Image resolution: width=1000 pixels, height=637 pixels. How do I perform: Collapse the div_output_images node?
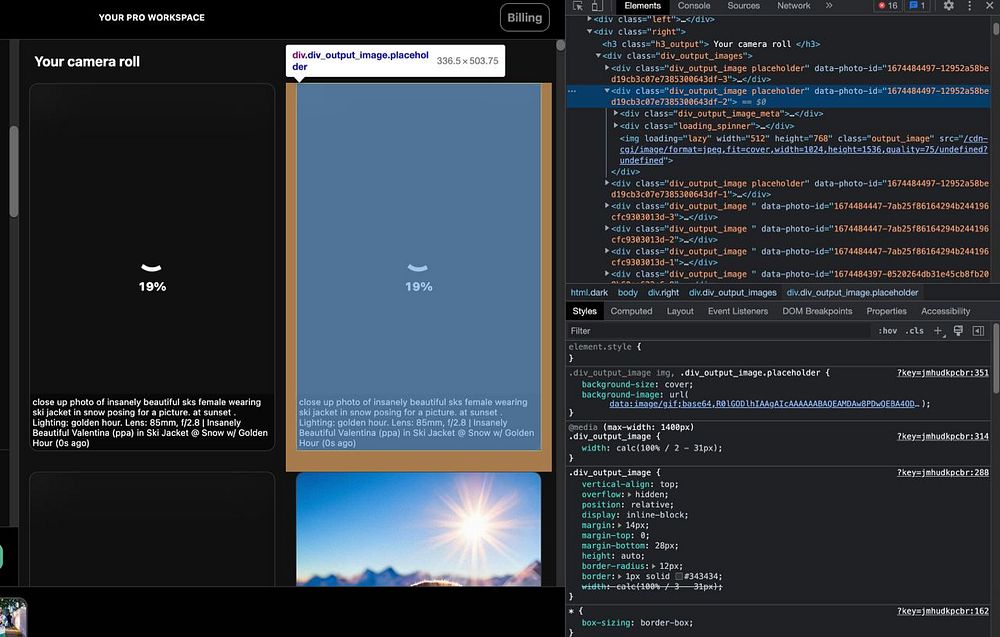pyautogui.click(x=598, y=56)
